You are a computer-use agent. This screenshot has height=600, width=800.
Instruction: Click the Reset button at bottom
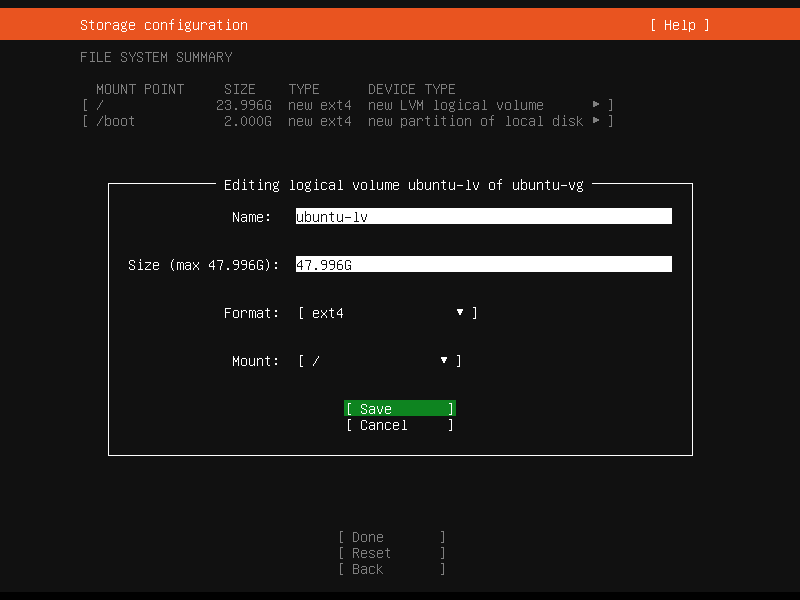point(392,553)
